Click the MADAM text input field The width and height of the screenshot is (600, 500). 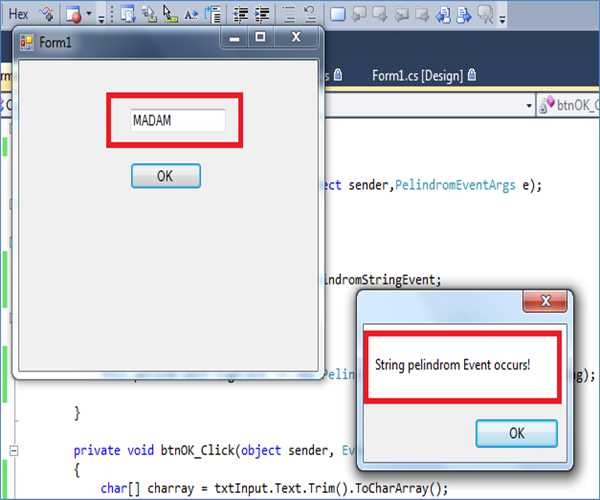(x=177, y=120)
